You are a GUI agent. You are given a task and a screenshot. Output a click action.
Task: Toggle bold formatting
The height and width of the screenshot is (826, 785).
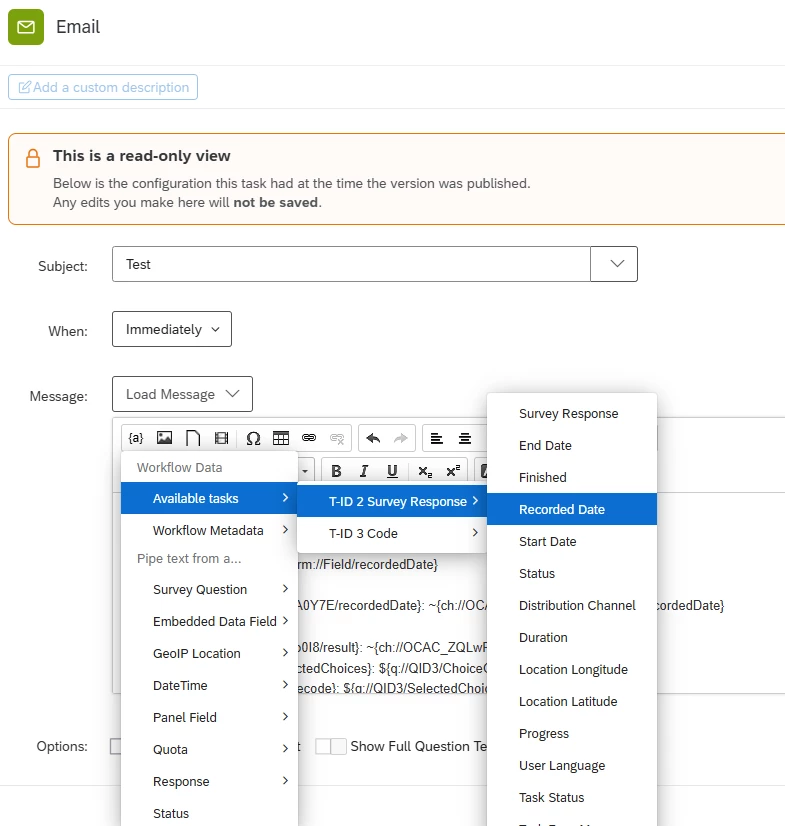pyautogui.click(x=336, y=470)
